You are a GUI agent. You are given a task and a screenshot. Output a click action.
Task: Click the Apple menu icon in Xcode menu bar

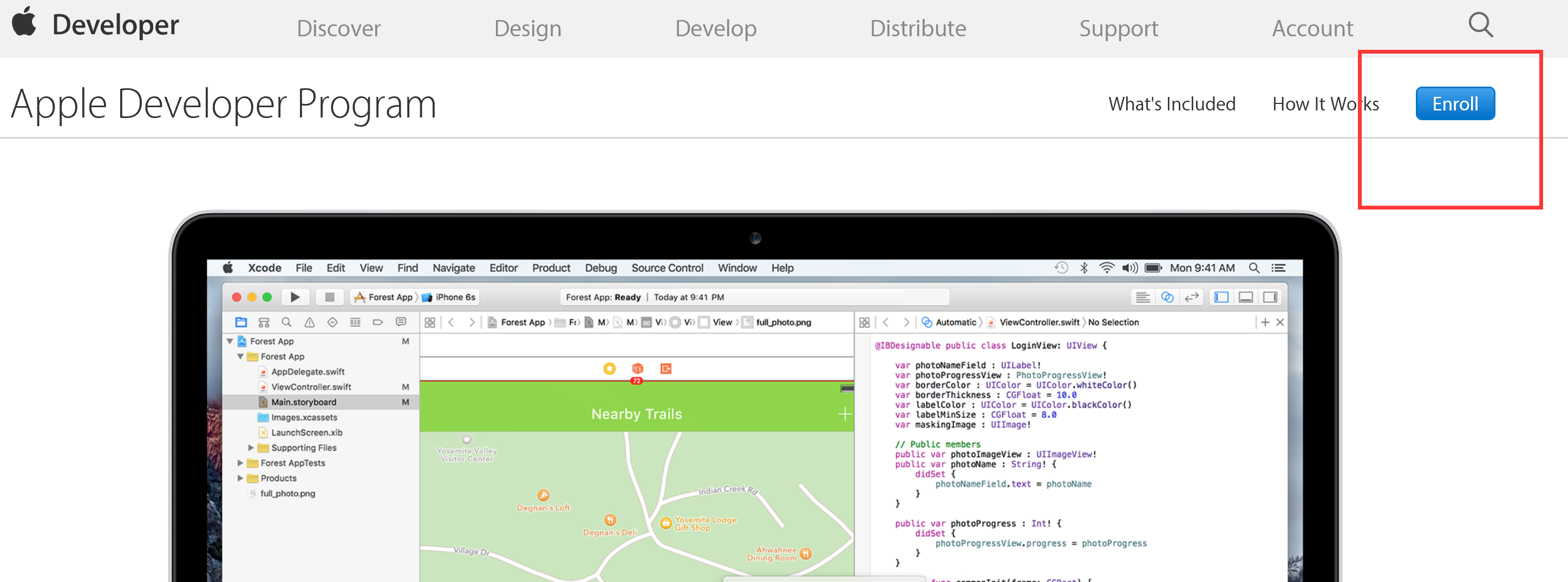click(x=227, y=268)
